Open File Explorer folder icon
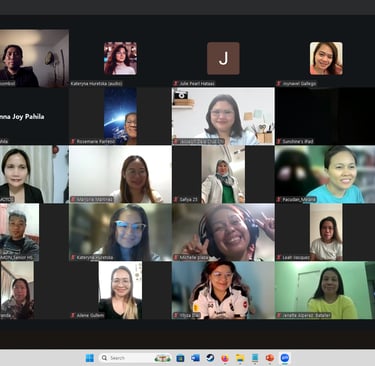 click(240, 358)
